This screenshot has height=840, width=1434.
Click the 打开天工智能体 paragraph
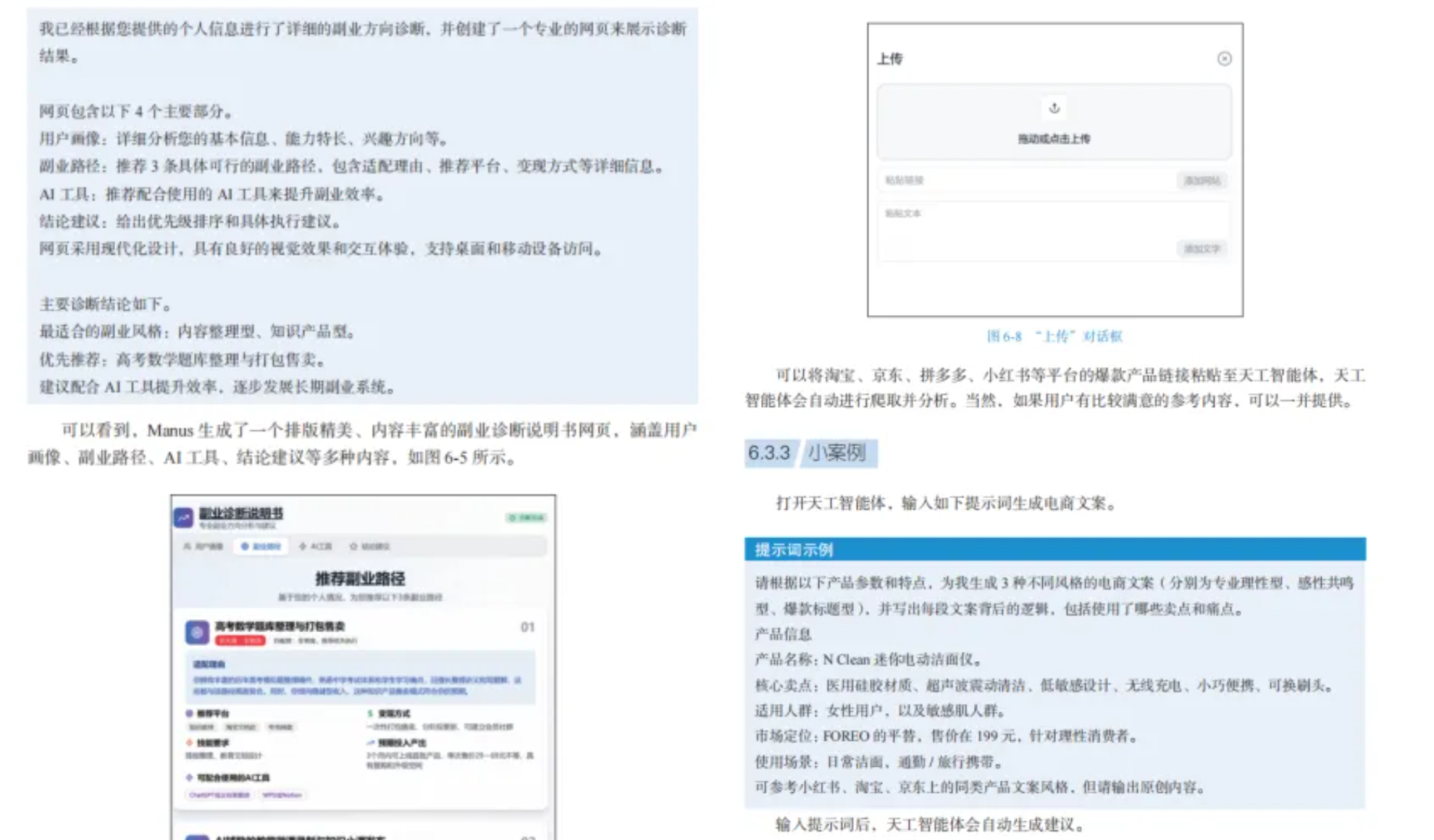[x=947, y=503]
